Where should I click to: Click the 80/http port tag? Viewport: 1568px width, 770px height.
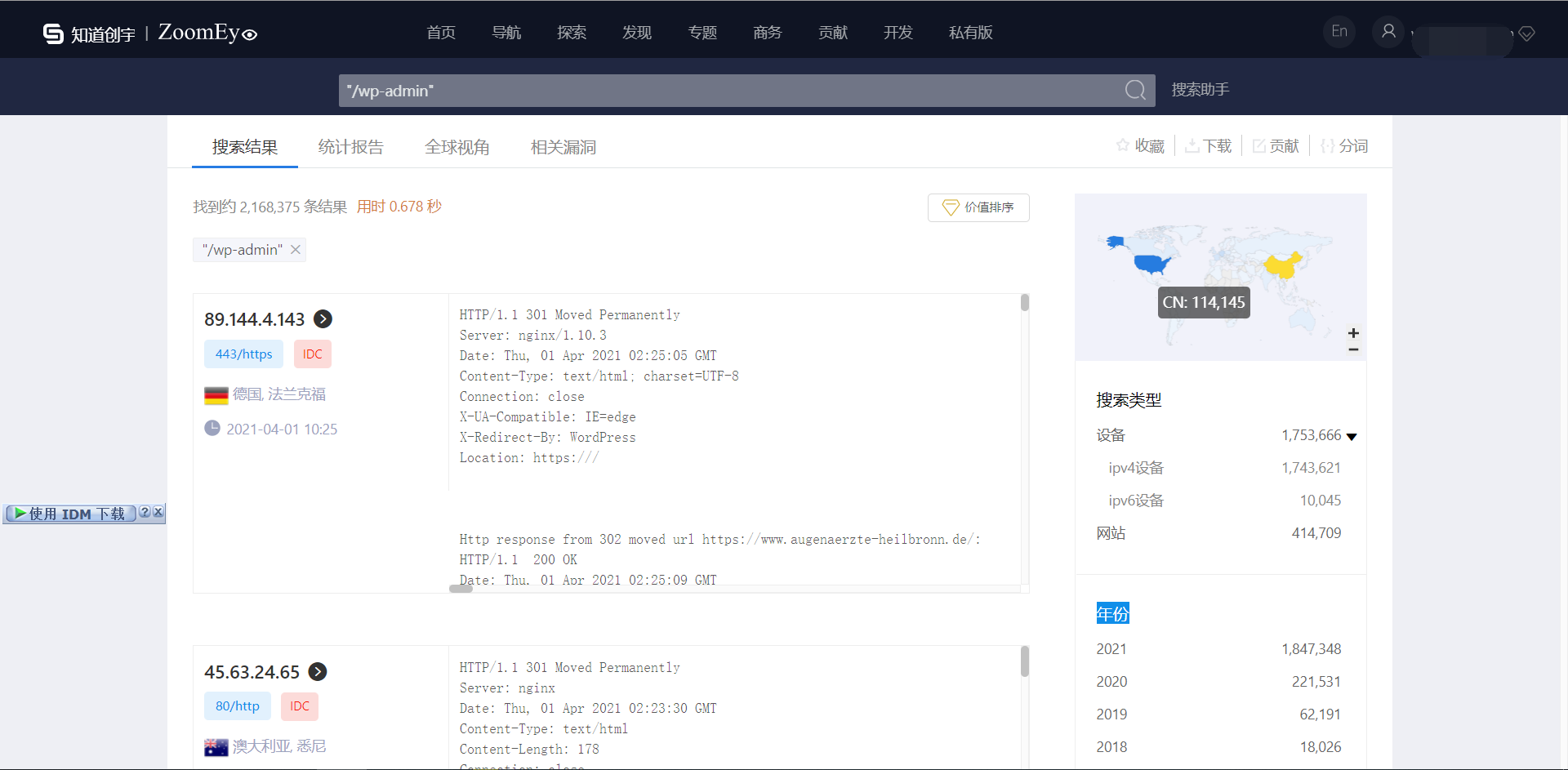238,706
